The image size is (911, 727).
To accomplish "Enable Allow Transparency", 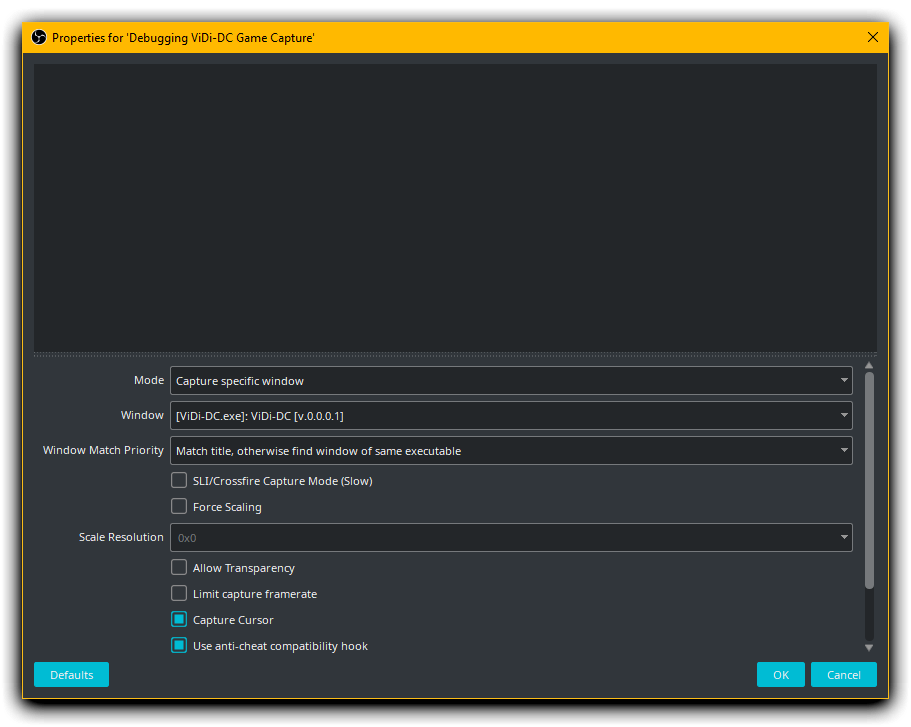I will [179, 567].
